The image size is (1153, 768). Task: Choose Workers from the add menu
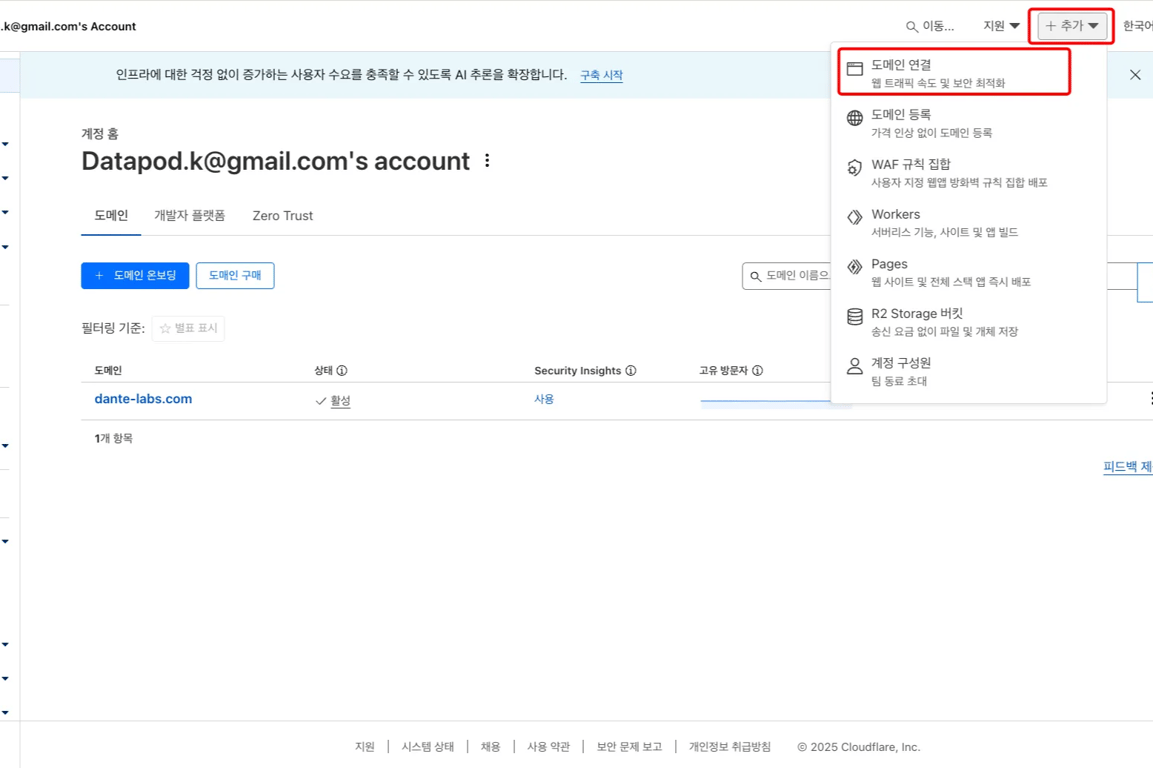pos(968,222)
